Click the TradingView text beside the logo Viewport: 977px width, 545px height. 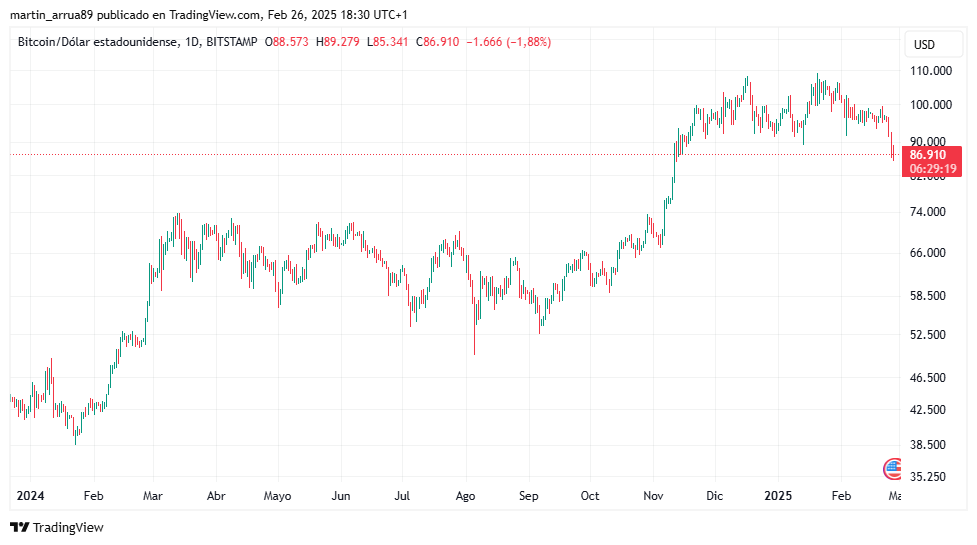tap(68, 528)
